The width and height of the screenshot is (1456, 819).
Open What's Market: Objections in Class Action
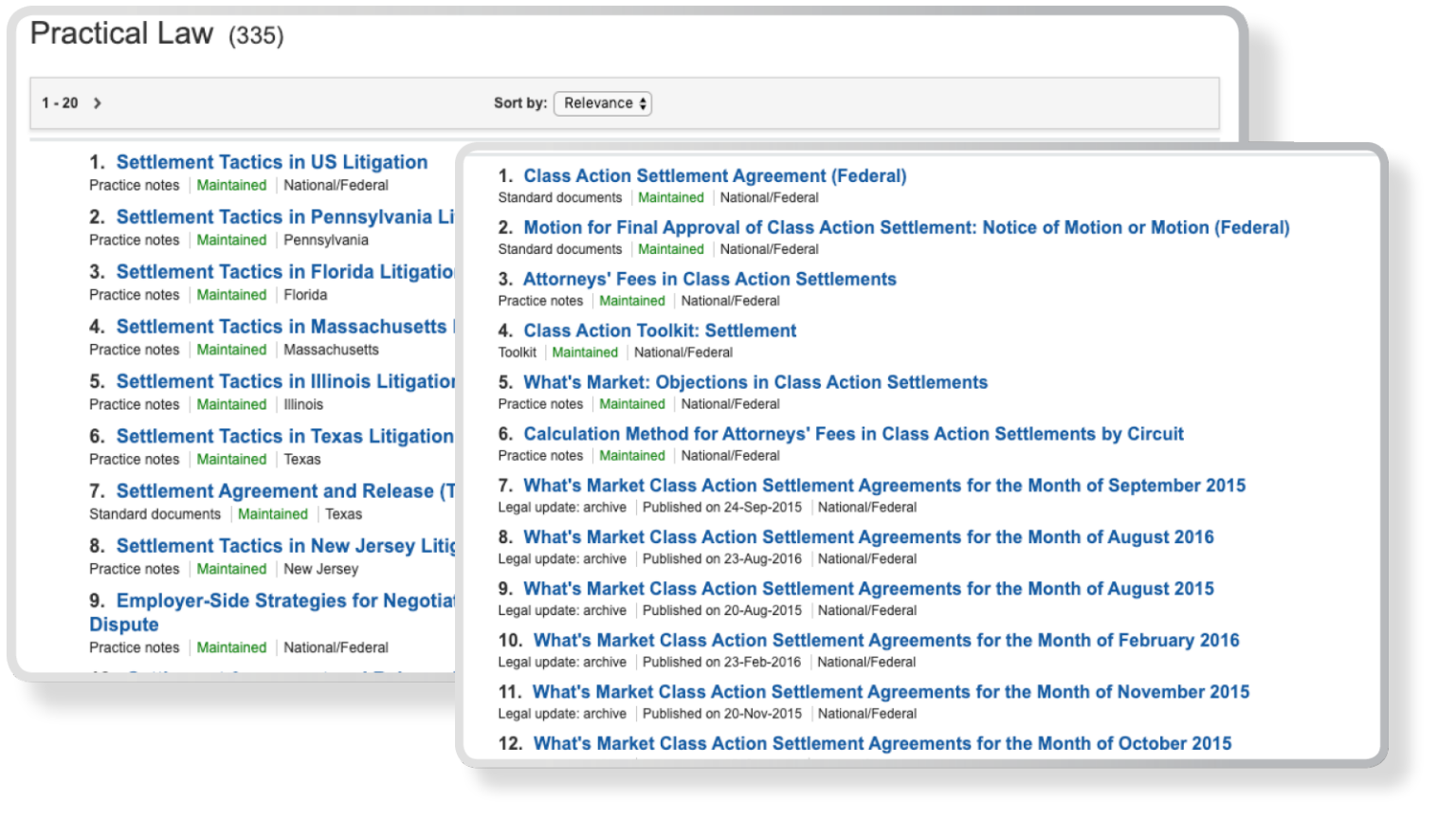pyautogui.click(x=755, y=383)
